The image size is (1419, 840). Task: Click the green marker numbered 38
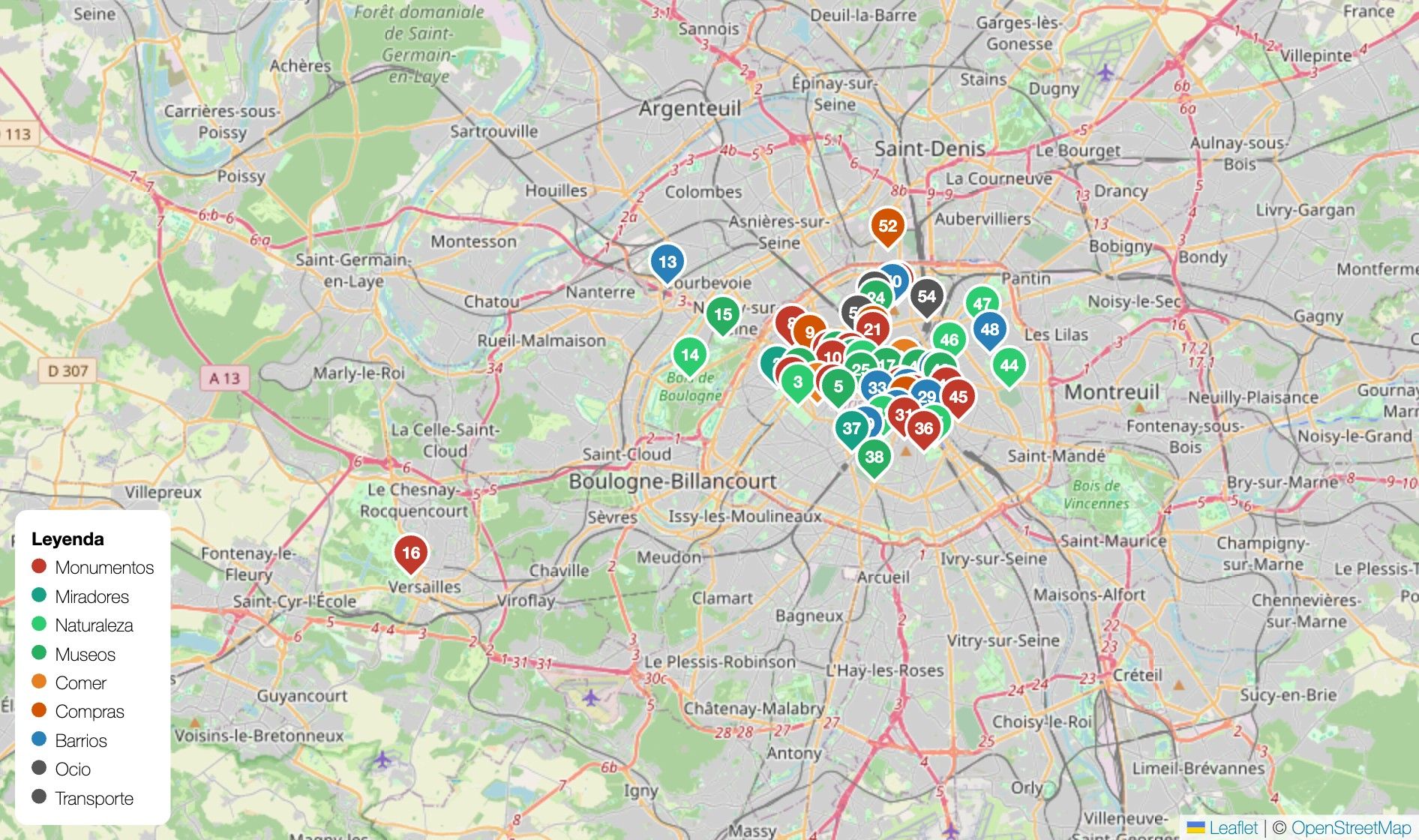874,458
